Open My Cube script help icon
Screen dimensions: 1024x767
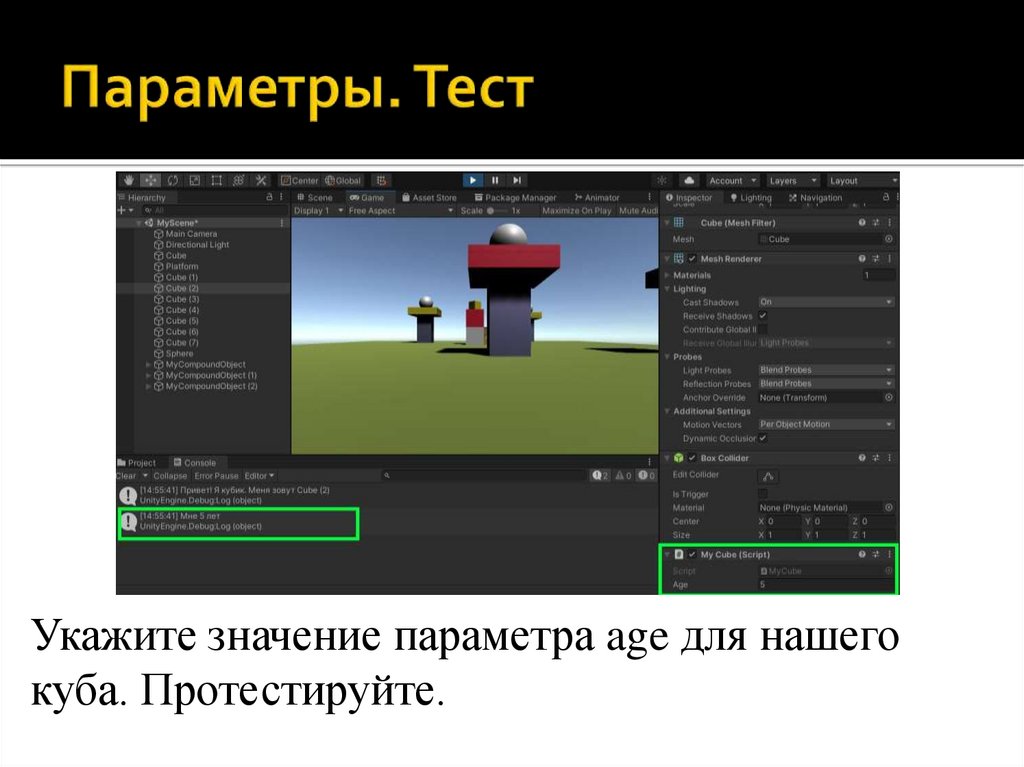862,554
